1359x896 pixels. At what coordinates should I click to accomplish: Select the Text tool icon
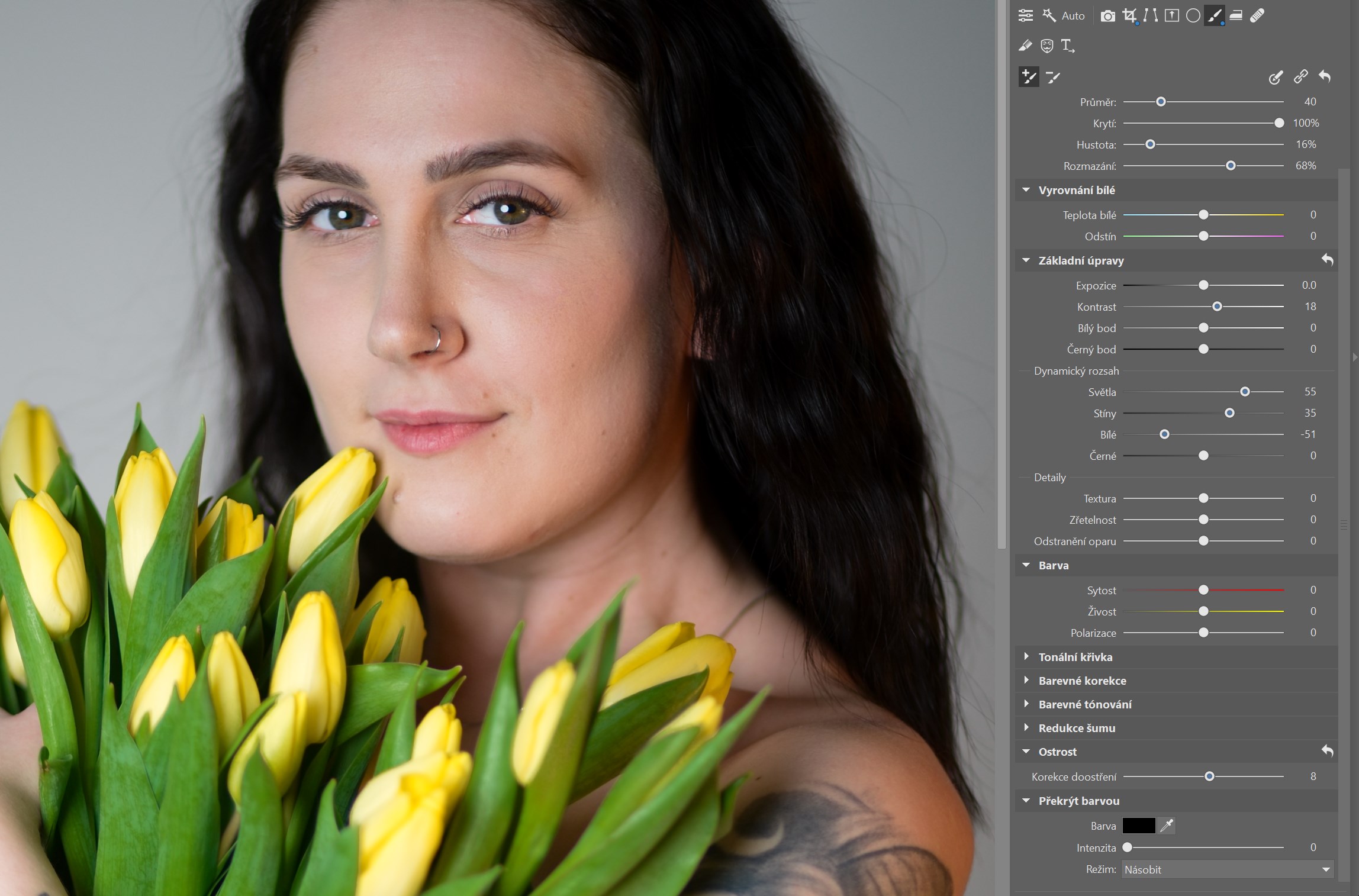coord(1068,46)
